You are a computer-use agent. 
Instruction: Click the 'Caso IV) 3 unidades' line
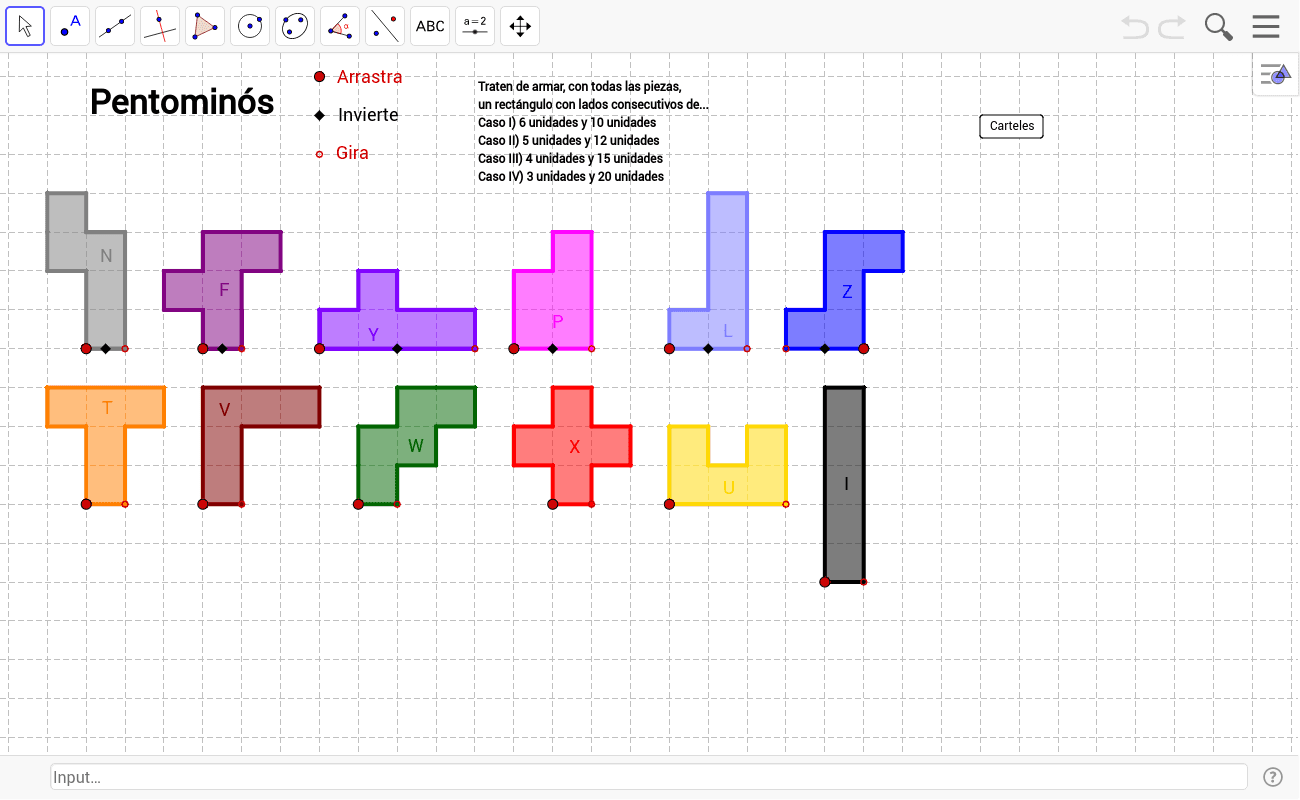pos(571,177)
